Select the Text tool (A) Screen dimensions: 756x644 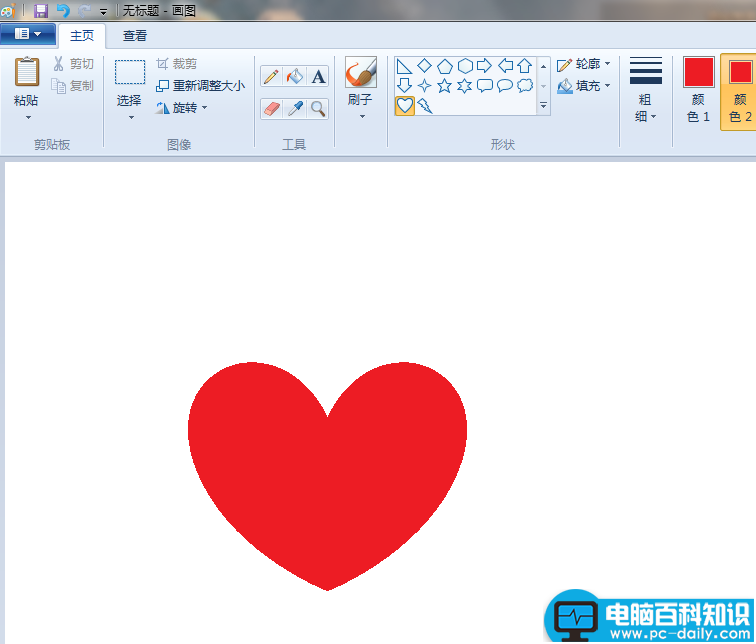[x=318, y=77]
